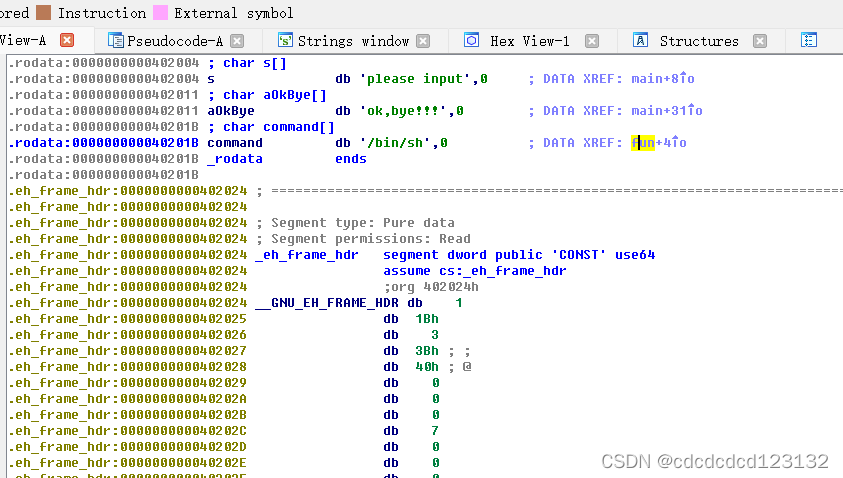Screen dimensions: 843x478
Task: Click the ';org 402024h' comment
Action: coord(431,287)
